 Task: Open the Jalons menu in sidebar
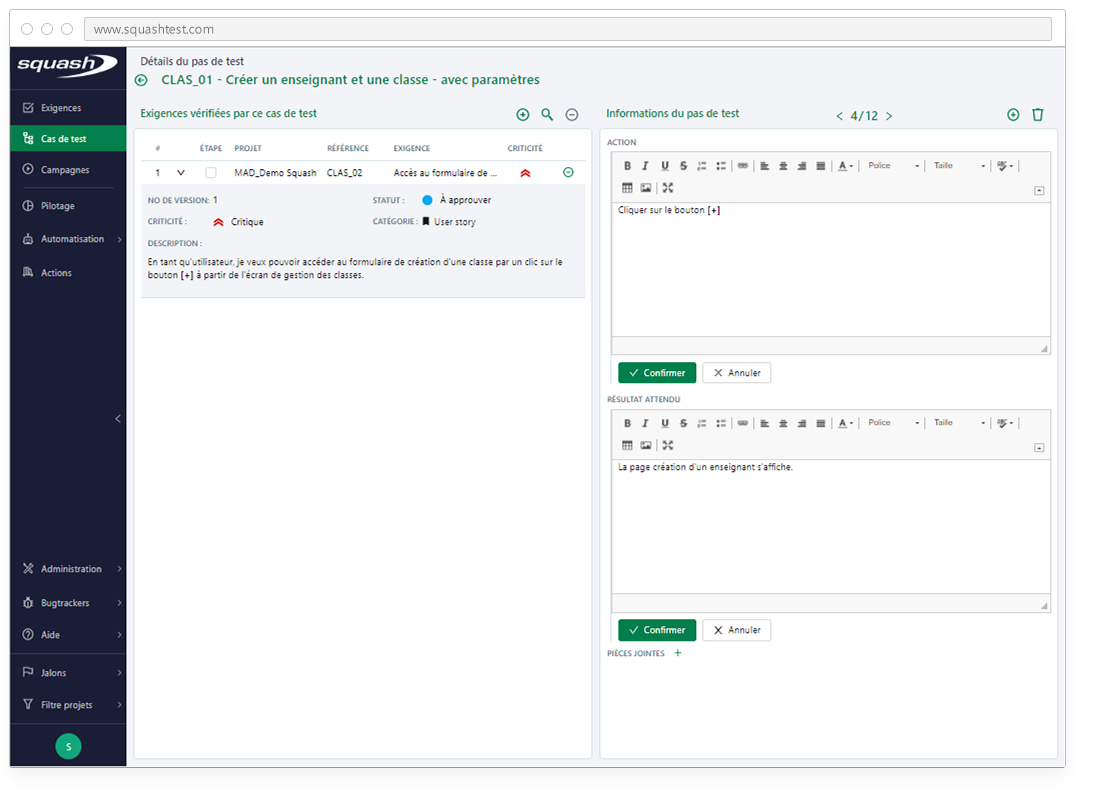coord(68,673)
